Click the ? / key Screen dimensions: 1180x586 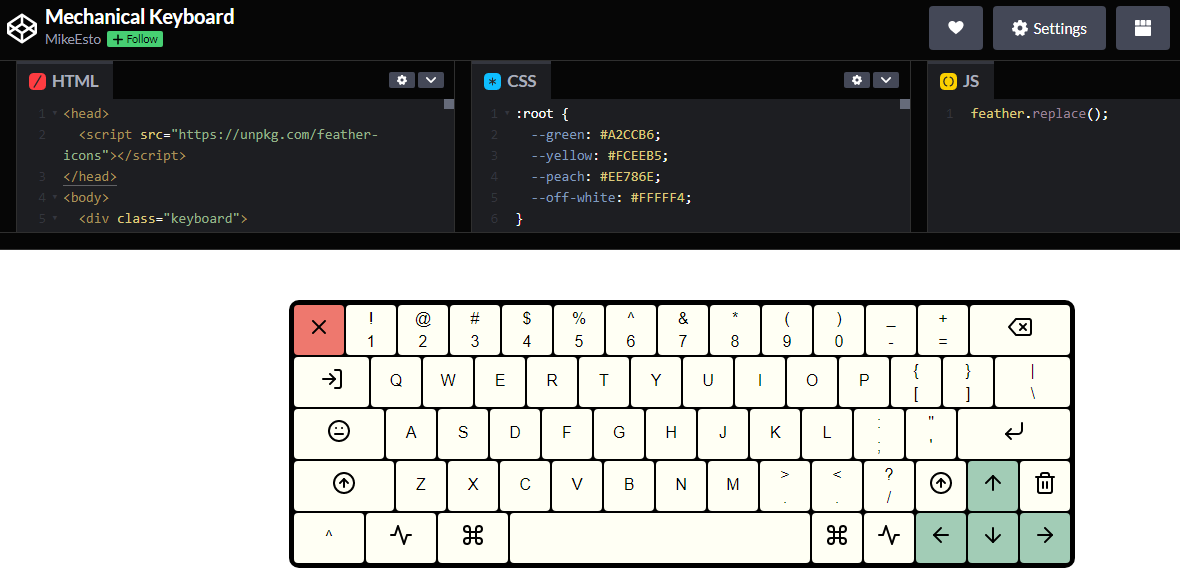pos(889,484)
